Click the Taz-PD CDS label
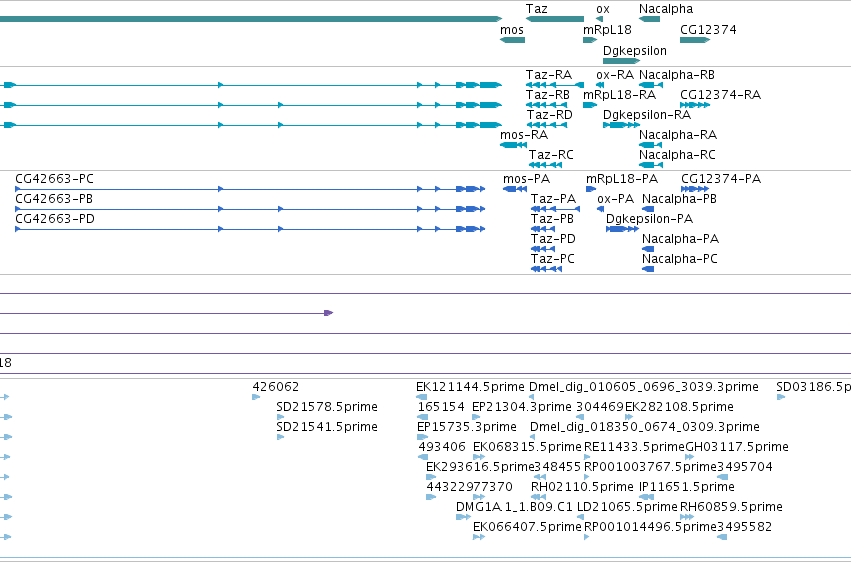This screenshot has width=851, height=562. tap(553, 239)
